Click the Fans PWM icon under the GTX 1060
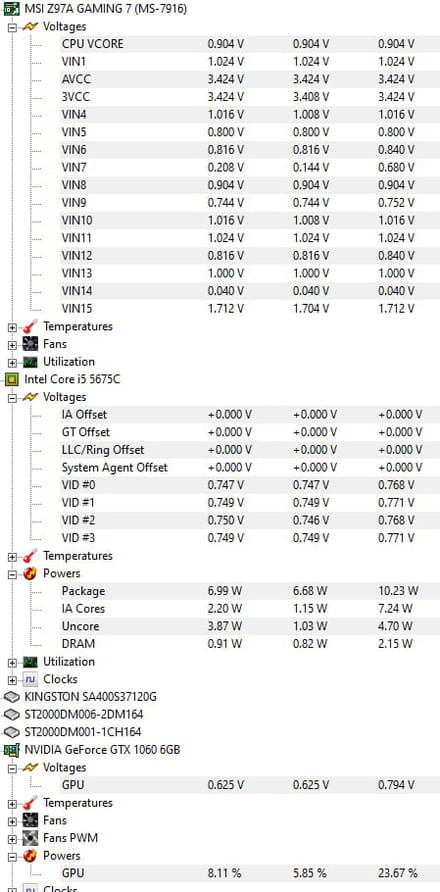 pyautogui.click(x=30, y=838)
